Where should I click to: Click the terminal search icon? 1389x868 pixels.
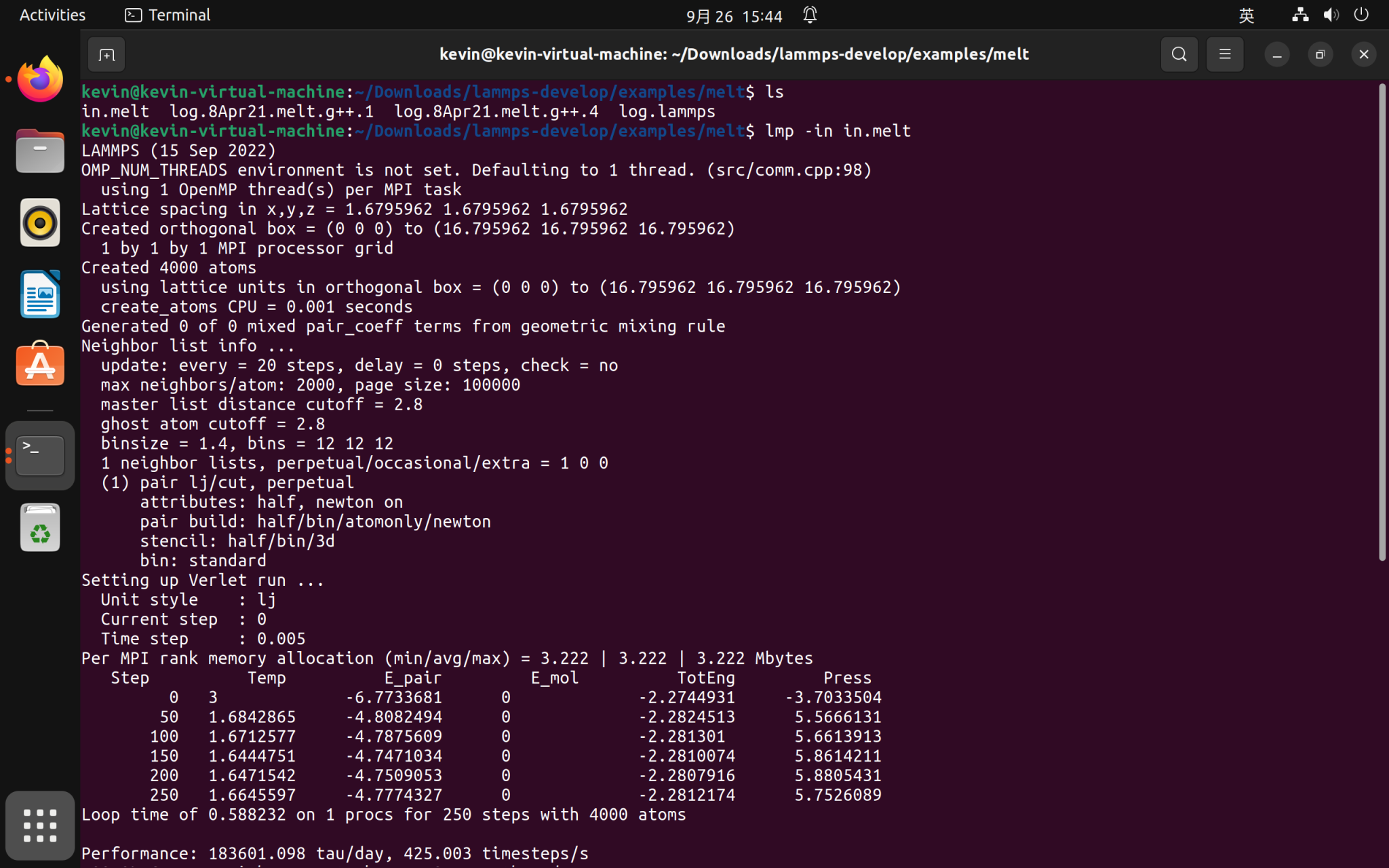tap(1179, 54)
